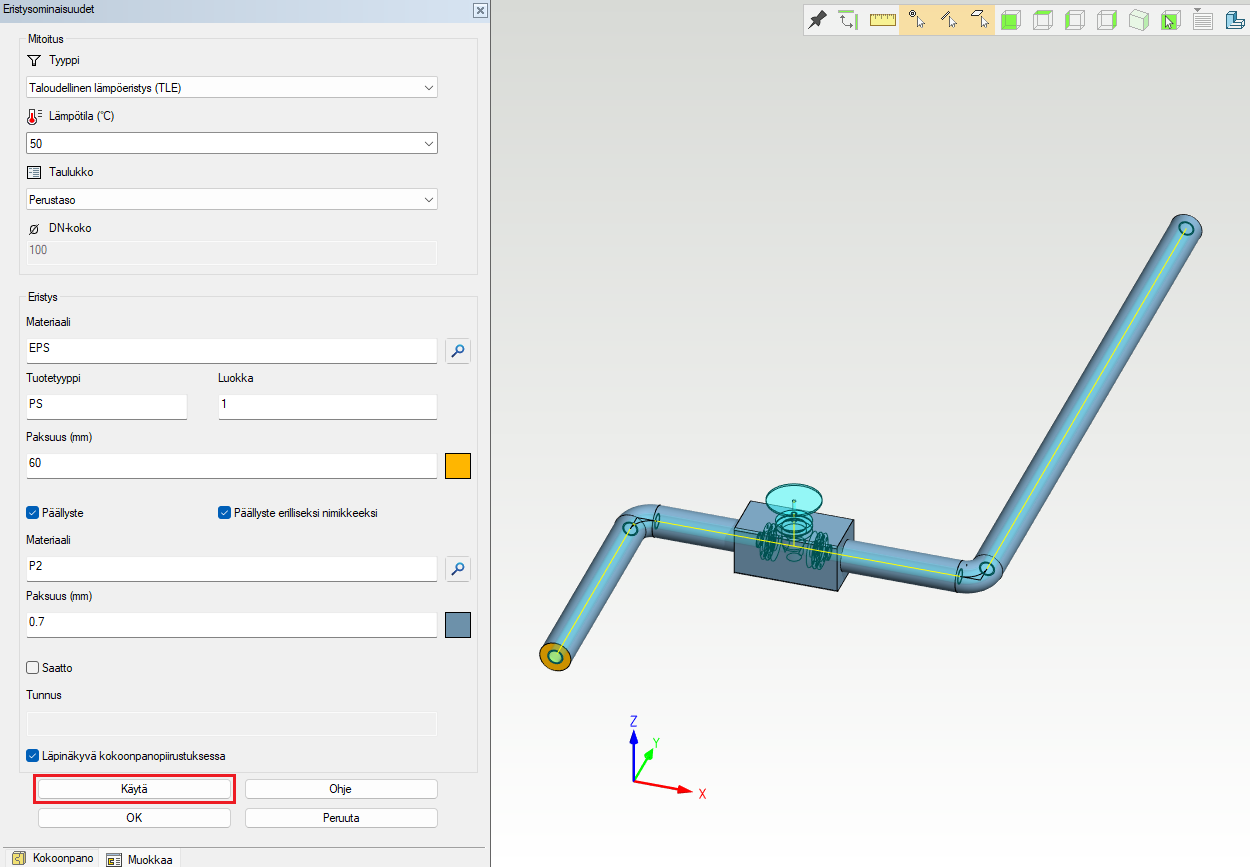Toggle the face selection filter icon

(x=980, y=20)
